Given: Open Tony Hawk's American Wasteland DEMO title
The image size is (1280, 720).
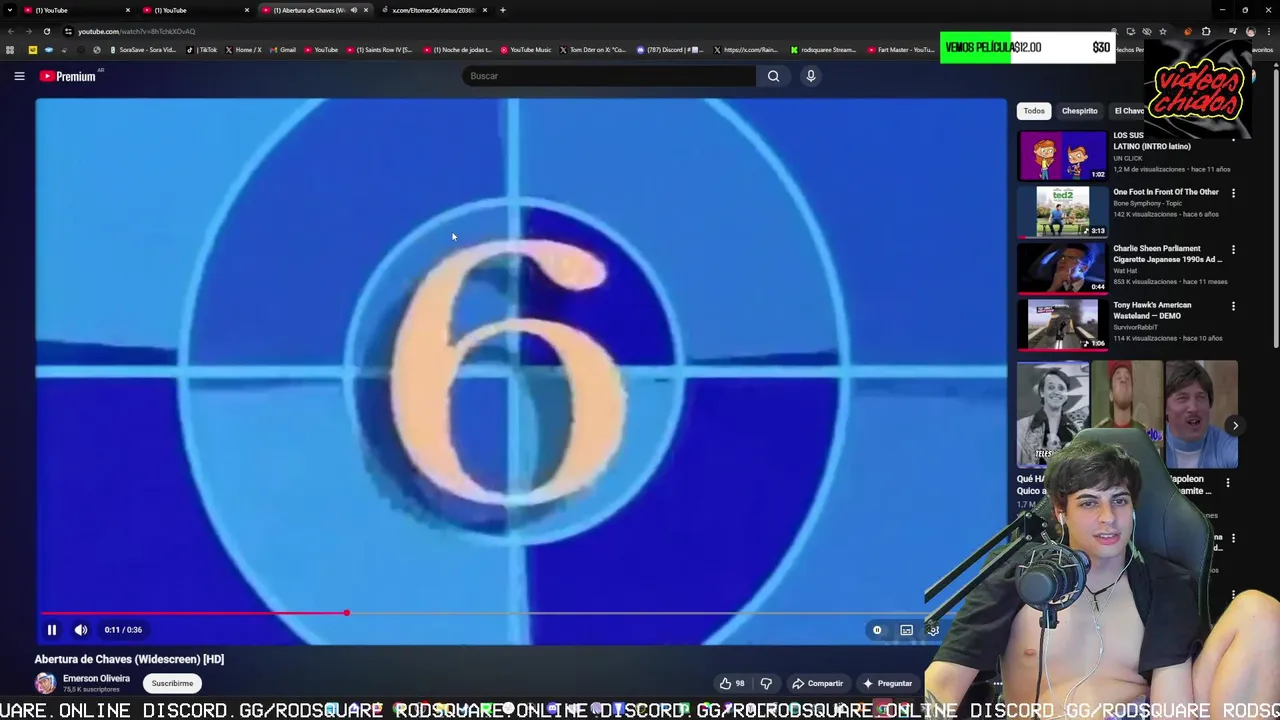Looking at the screenshot, I should [1152, 310].
